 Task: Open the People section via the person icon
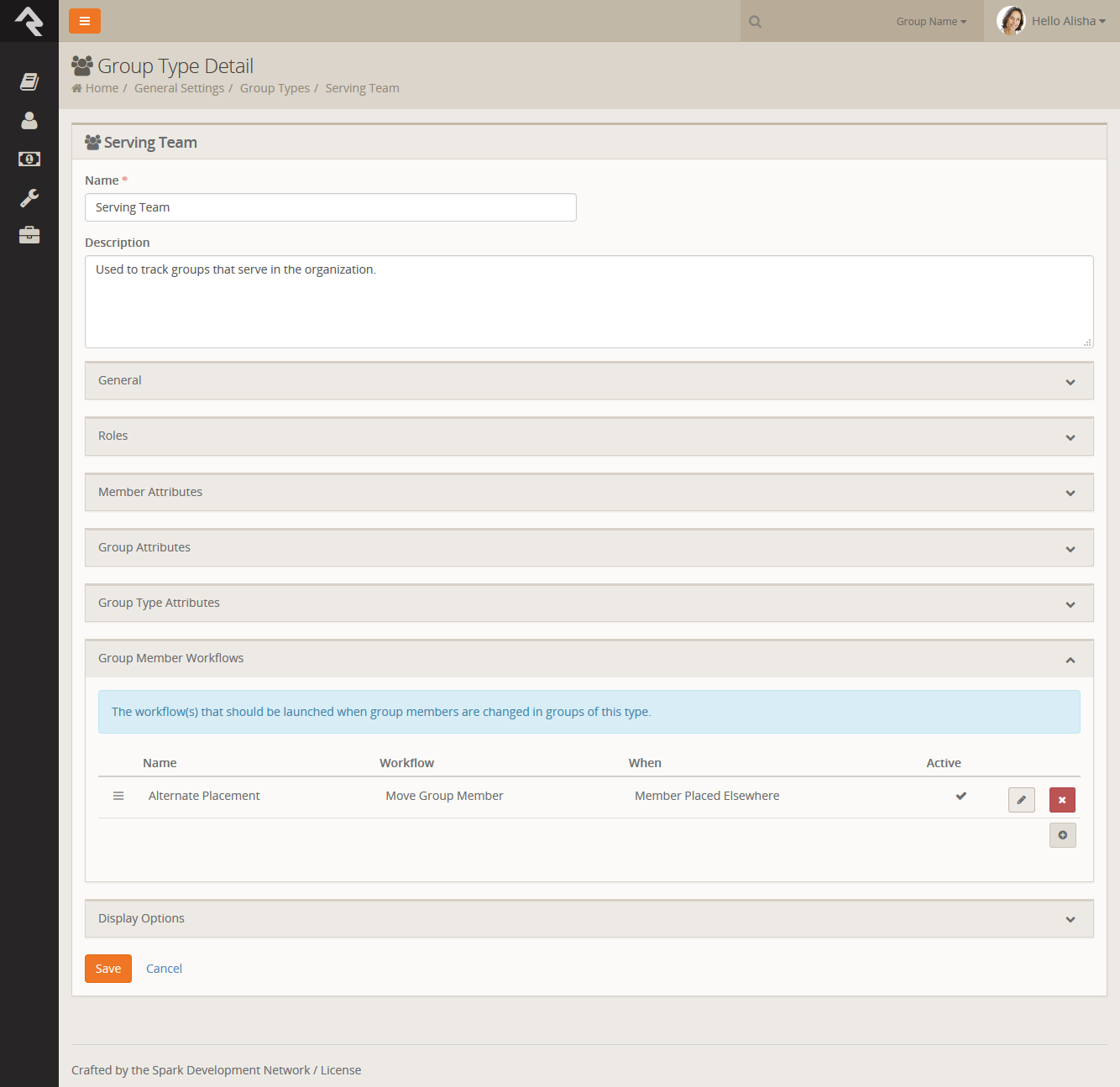[29, 120]
